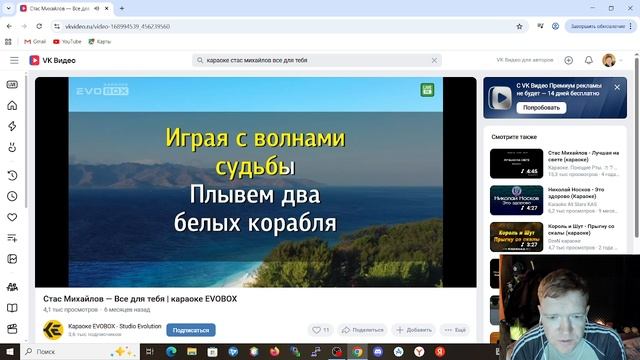640x360 pixels.
Task: Click the Windows taskbar search box
Action: pyautogui.click(x=80, y=351)
